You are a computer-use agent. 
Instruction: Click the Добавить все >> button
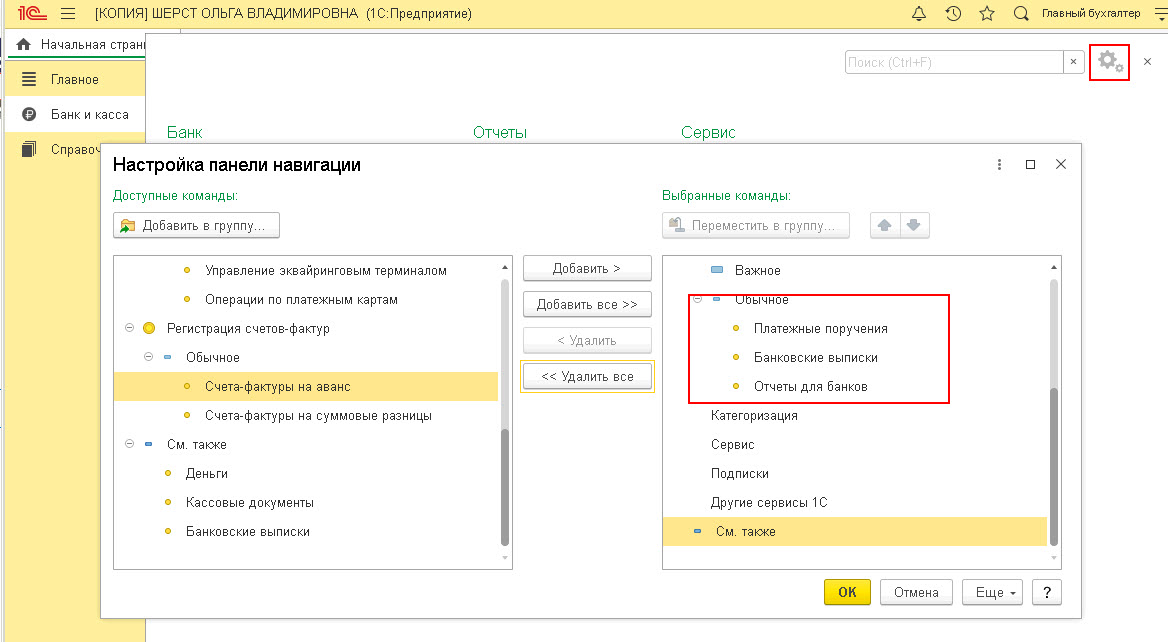587,304
